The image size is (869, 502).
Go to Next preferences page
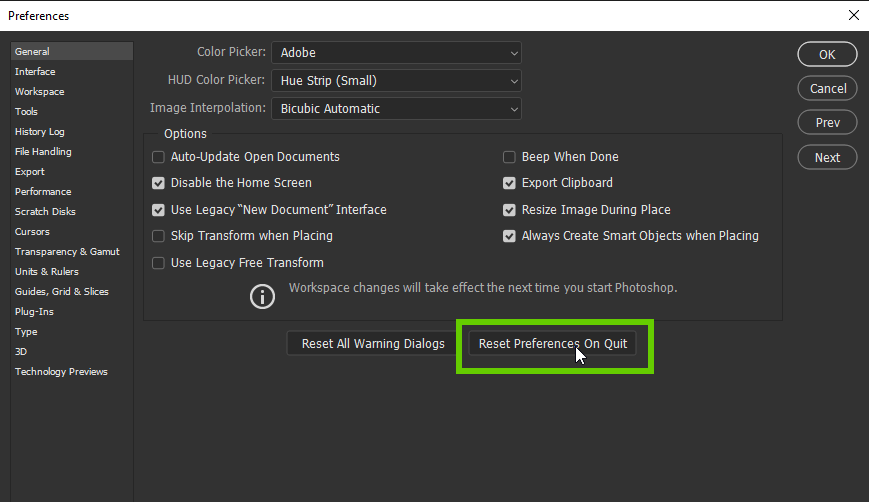(x=827, y=157)
